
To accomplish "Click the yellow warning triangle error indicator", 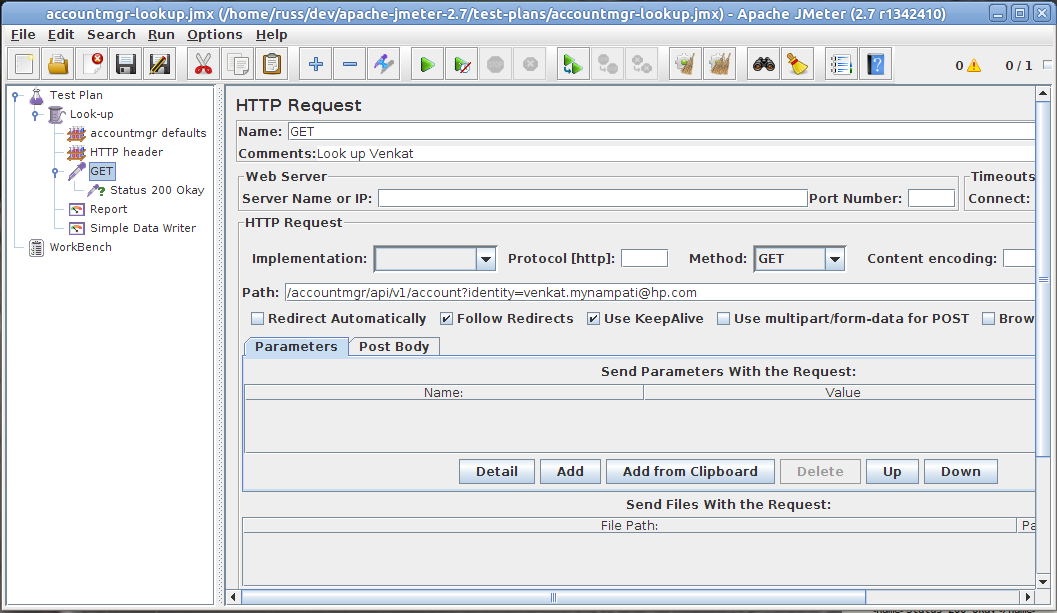I will pyautogui.click(x=974, y=65).
